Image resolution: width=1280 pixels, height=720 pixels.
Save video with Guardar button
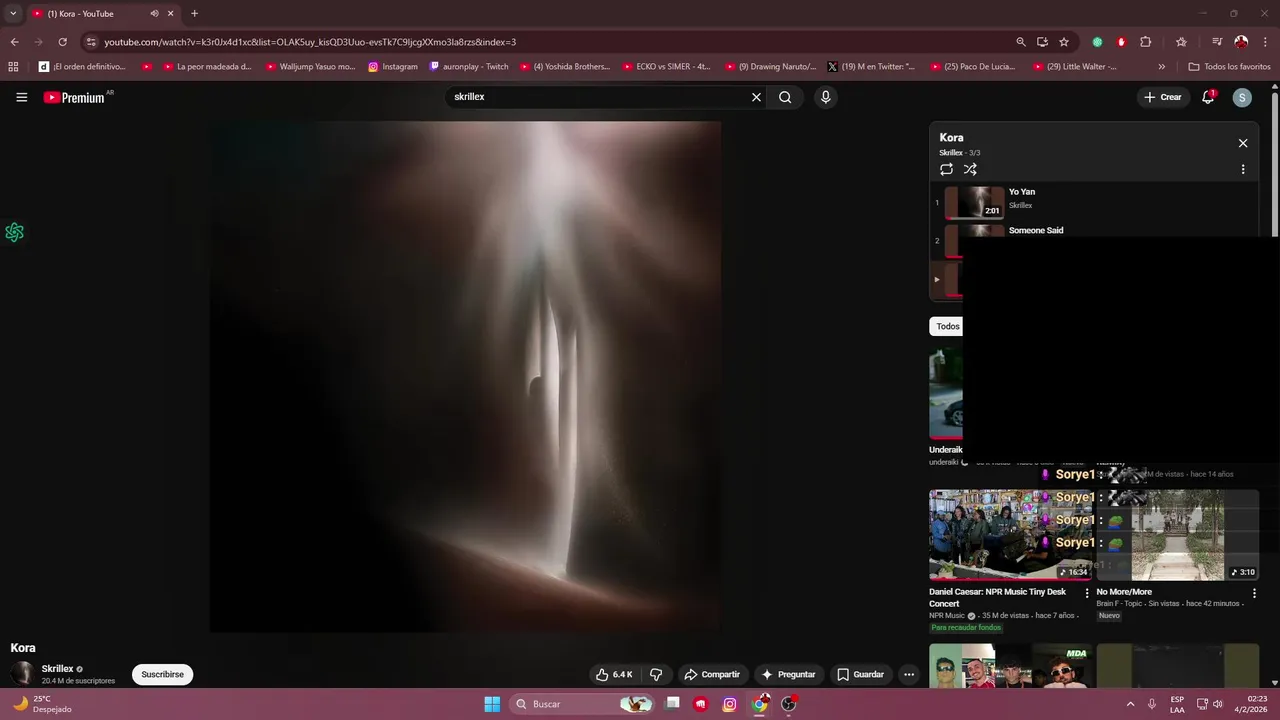(x=861, y=675)
